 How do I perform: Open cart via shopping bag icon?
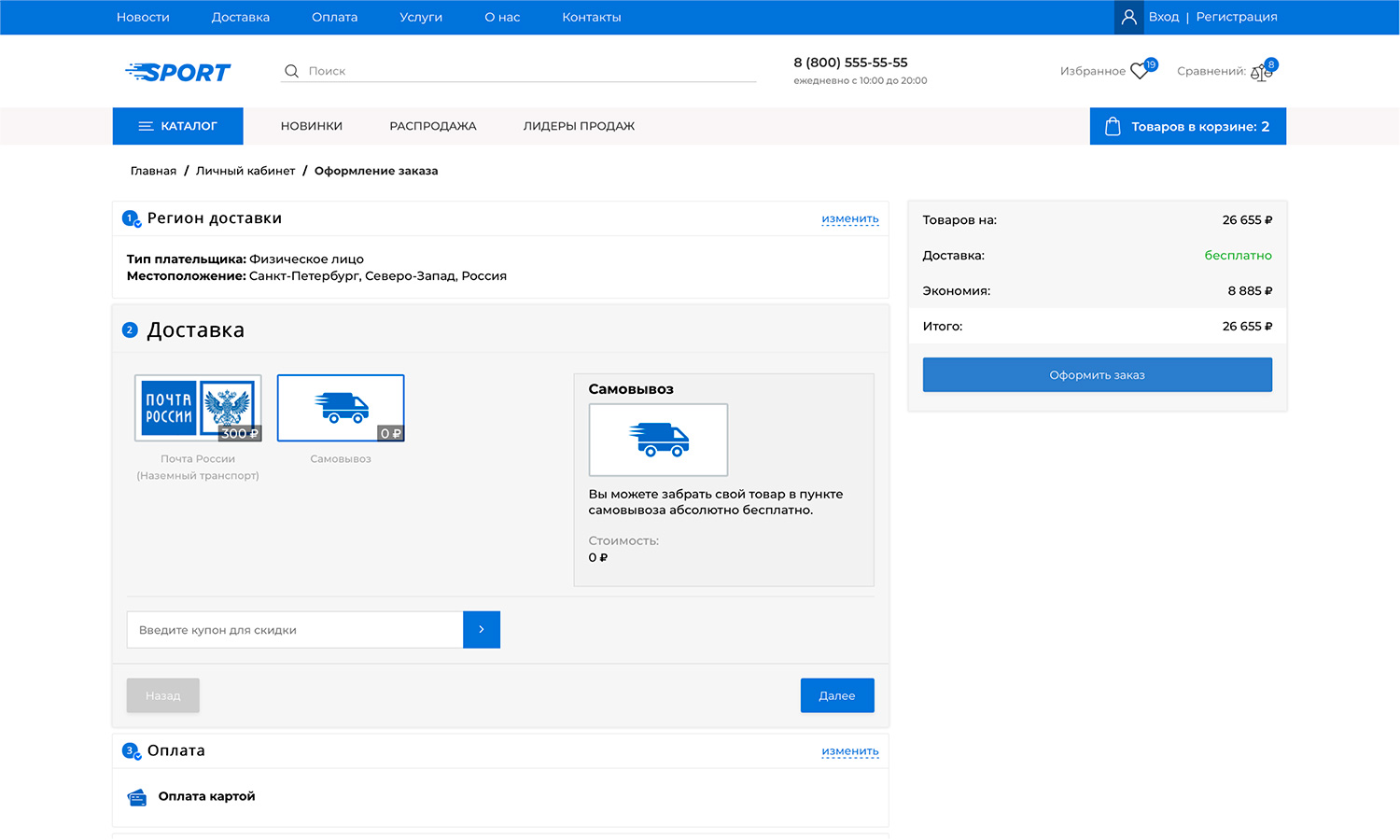(1113, 126)
